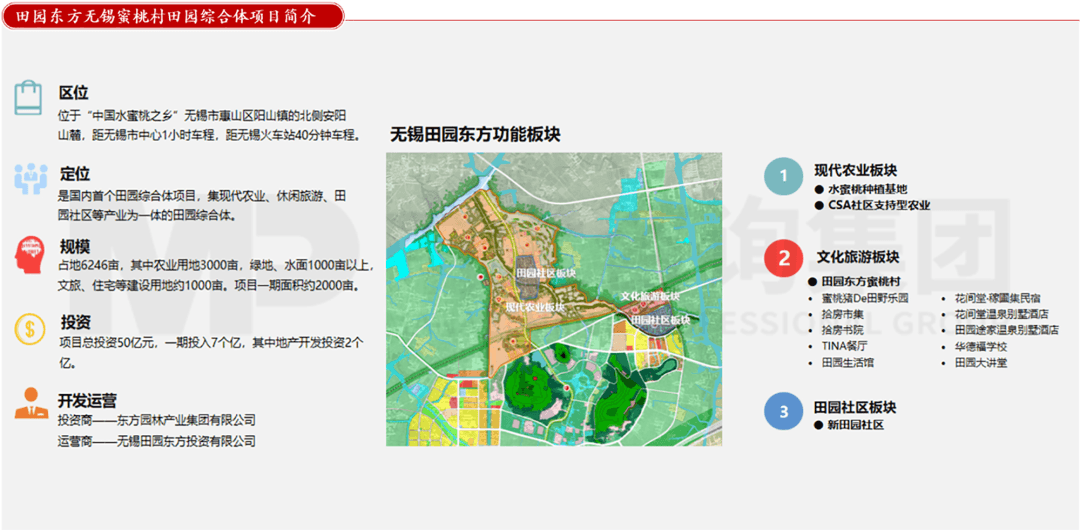
Task: Click the 田园途家温泉别墅酒店 list item
Action: pos(1006,330)
